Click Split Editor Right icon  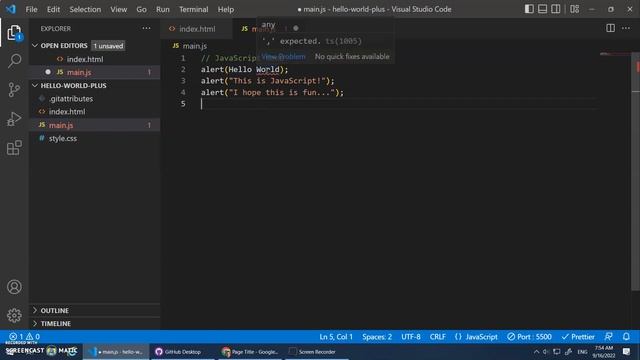[x=610, y=28]
